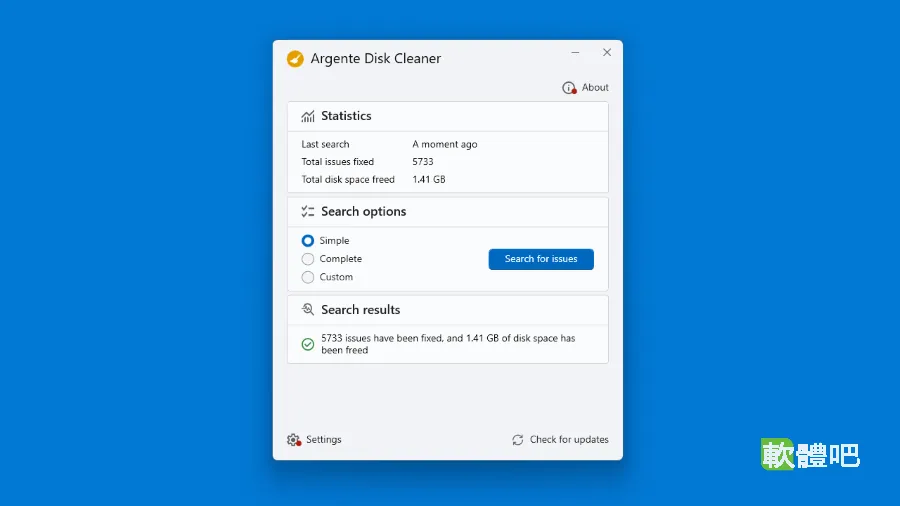900x506 pixels.
Task: Click the Search results magnifier icon
Action: pyautogui.click(x=308, y=310)
